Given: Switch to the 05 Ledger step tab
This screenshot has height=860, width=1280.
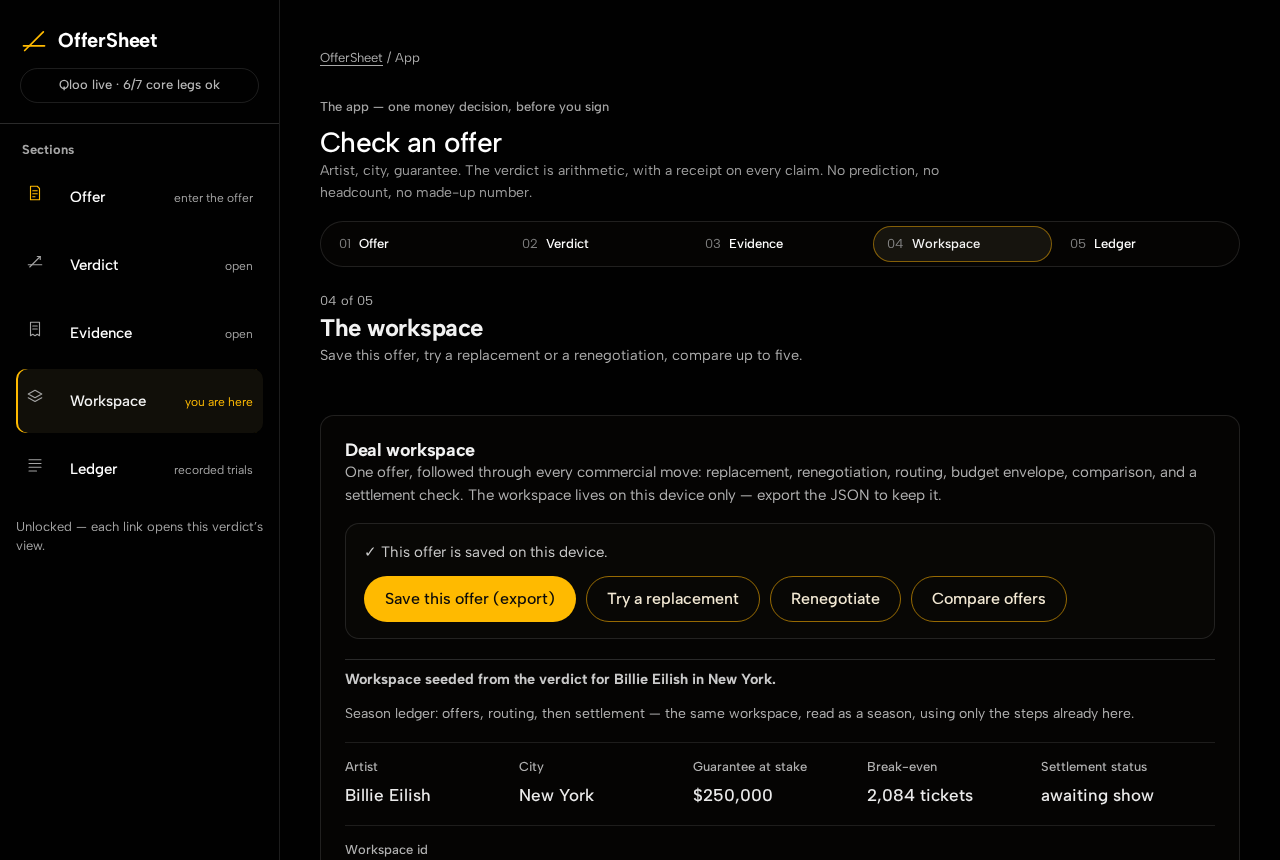Looking at the screenshot, I should coord(1145,244).
